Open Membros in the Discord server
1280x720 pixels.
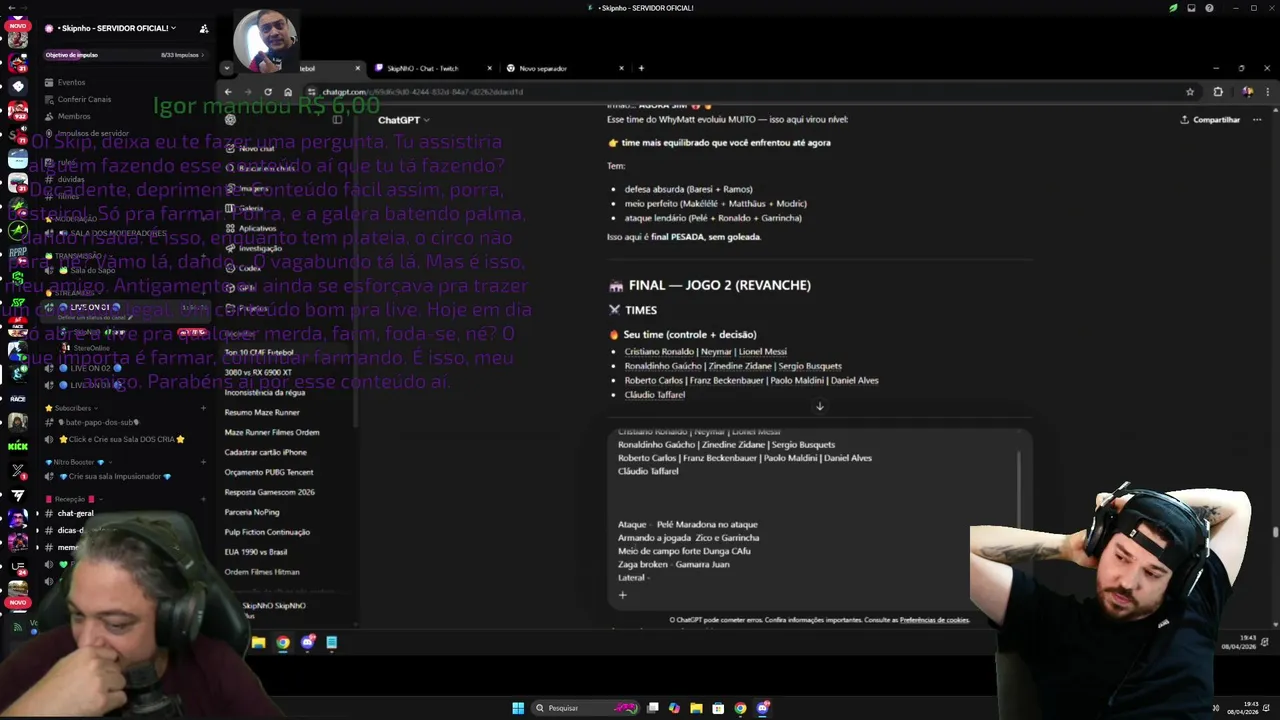point(73,116)
